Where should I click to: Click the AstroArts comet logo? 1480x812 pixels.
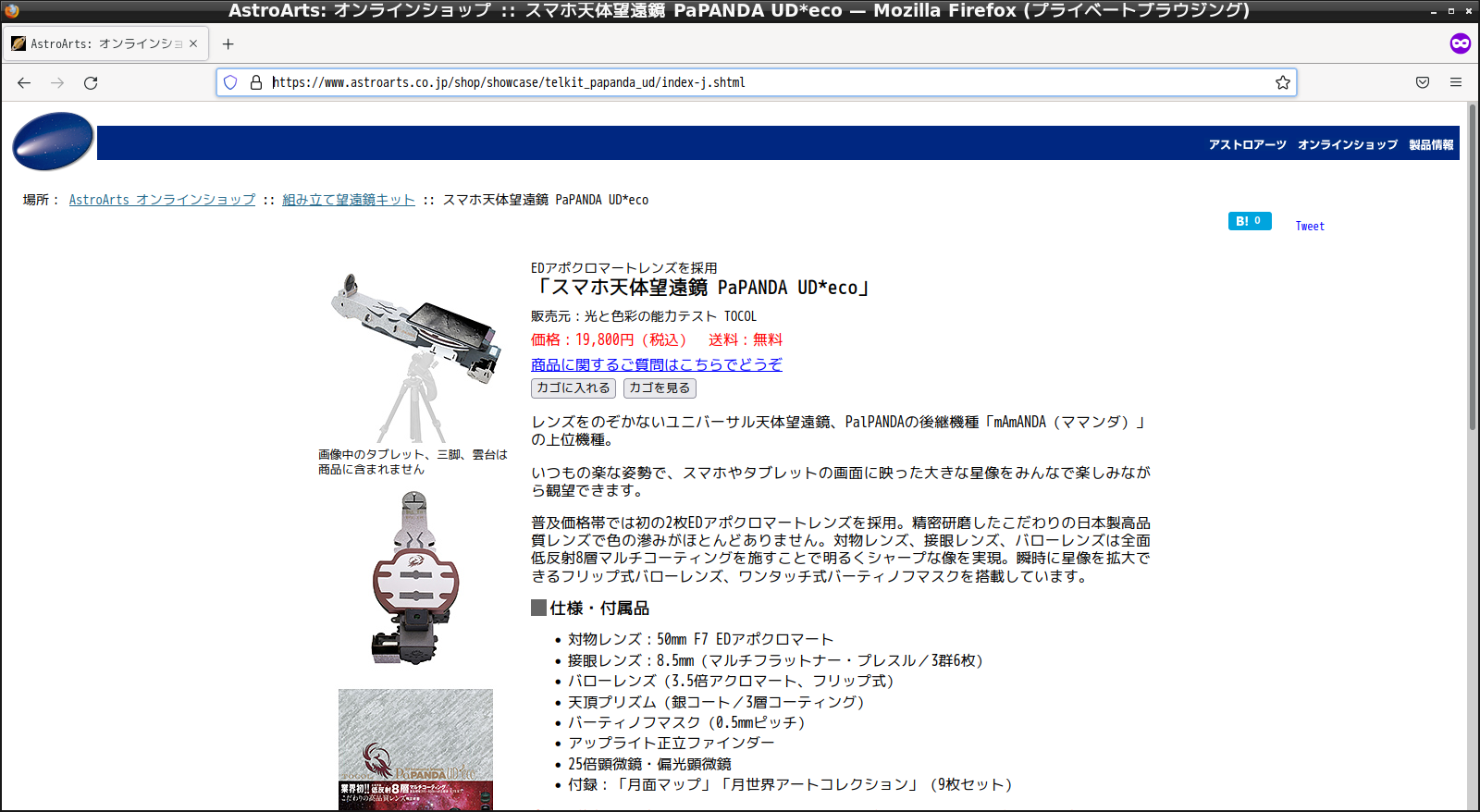click(x=53, y=141)
